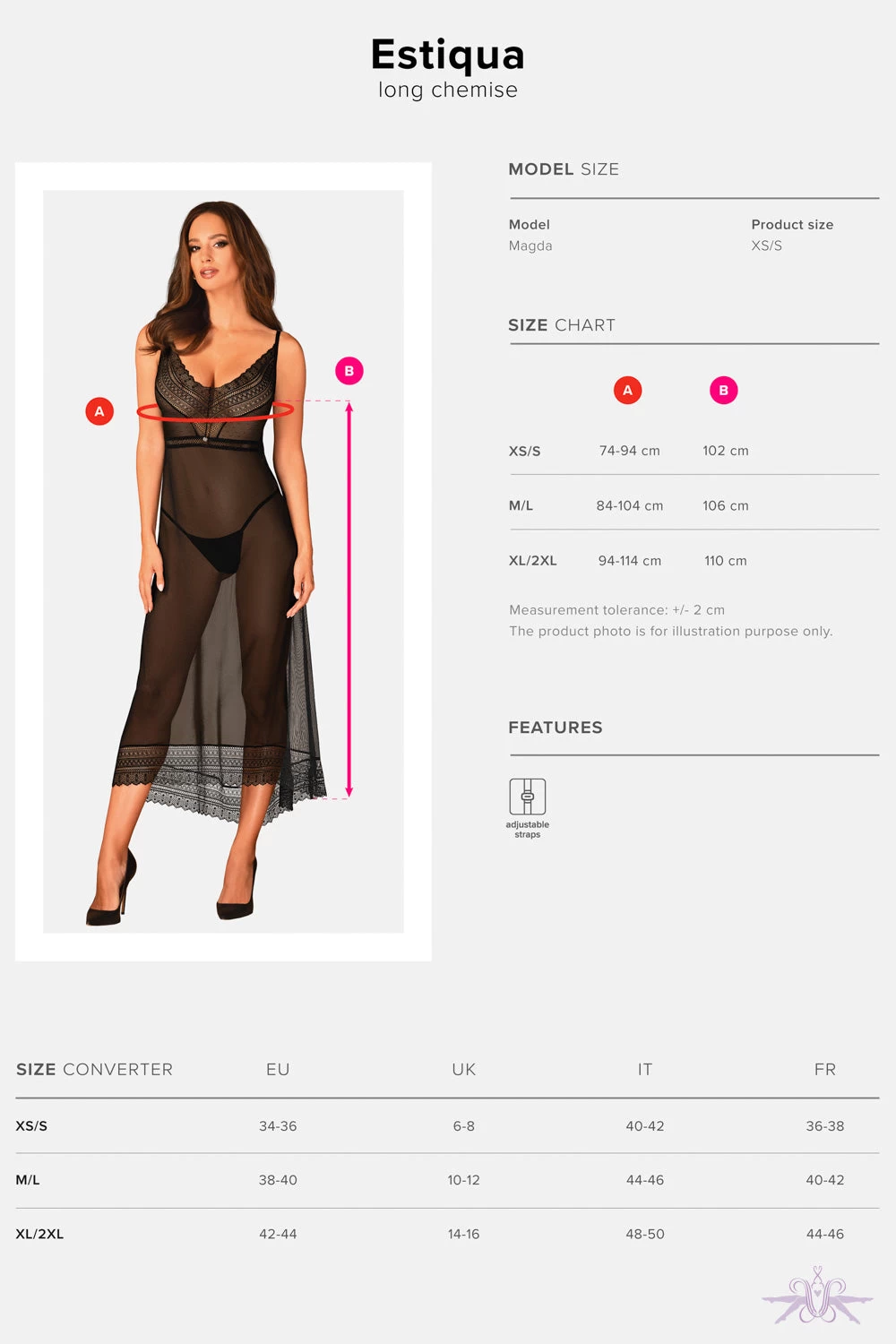Click the 102 cm length value
This screenshot has height=1344, width=896.
pyautogui.click(x=726, y=451)
